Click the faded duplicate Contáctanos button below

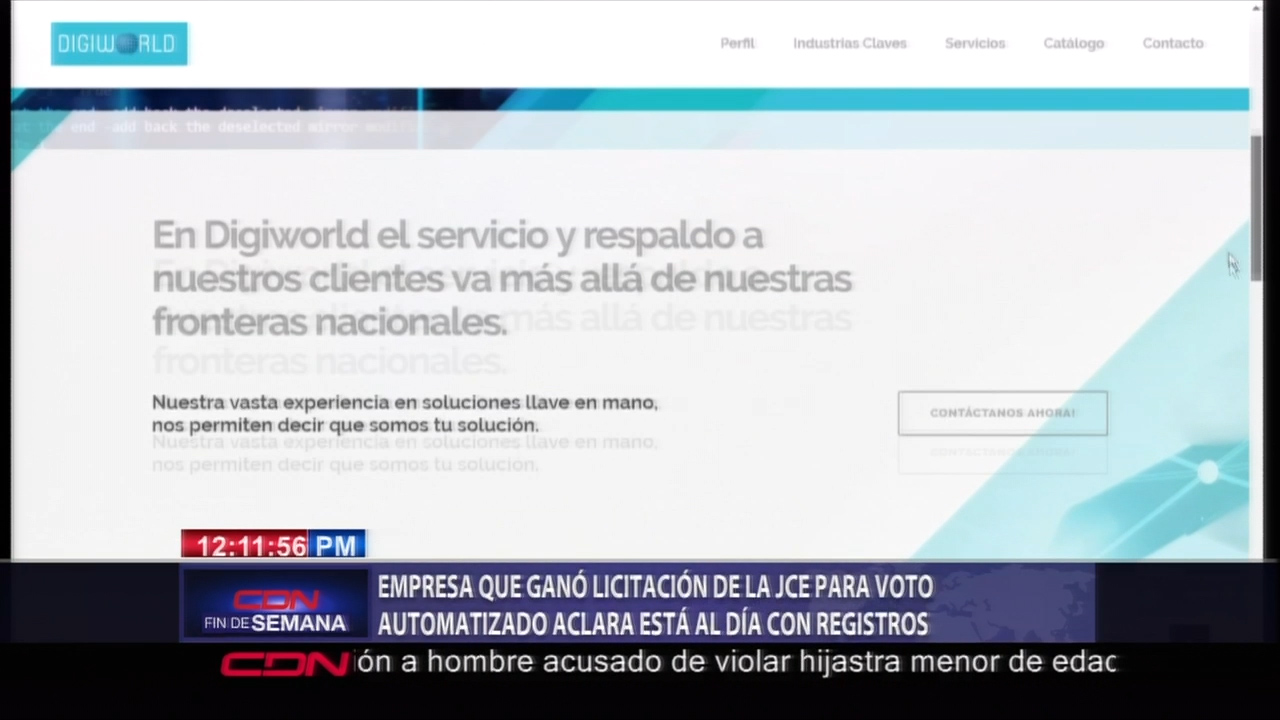point(1002,452)
